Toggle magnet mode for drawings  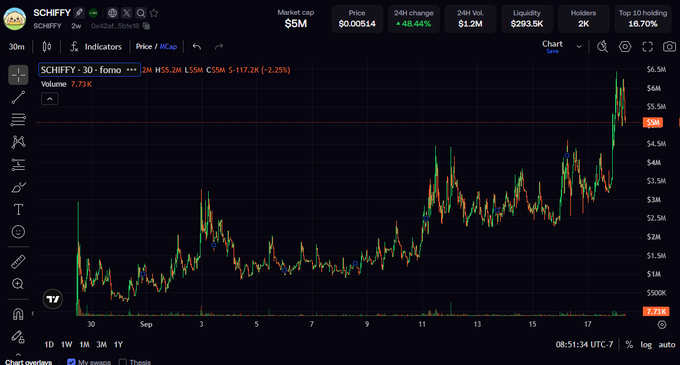pos(18,314)
